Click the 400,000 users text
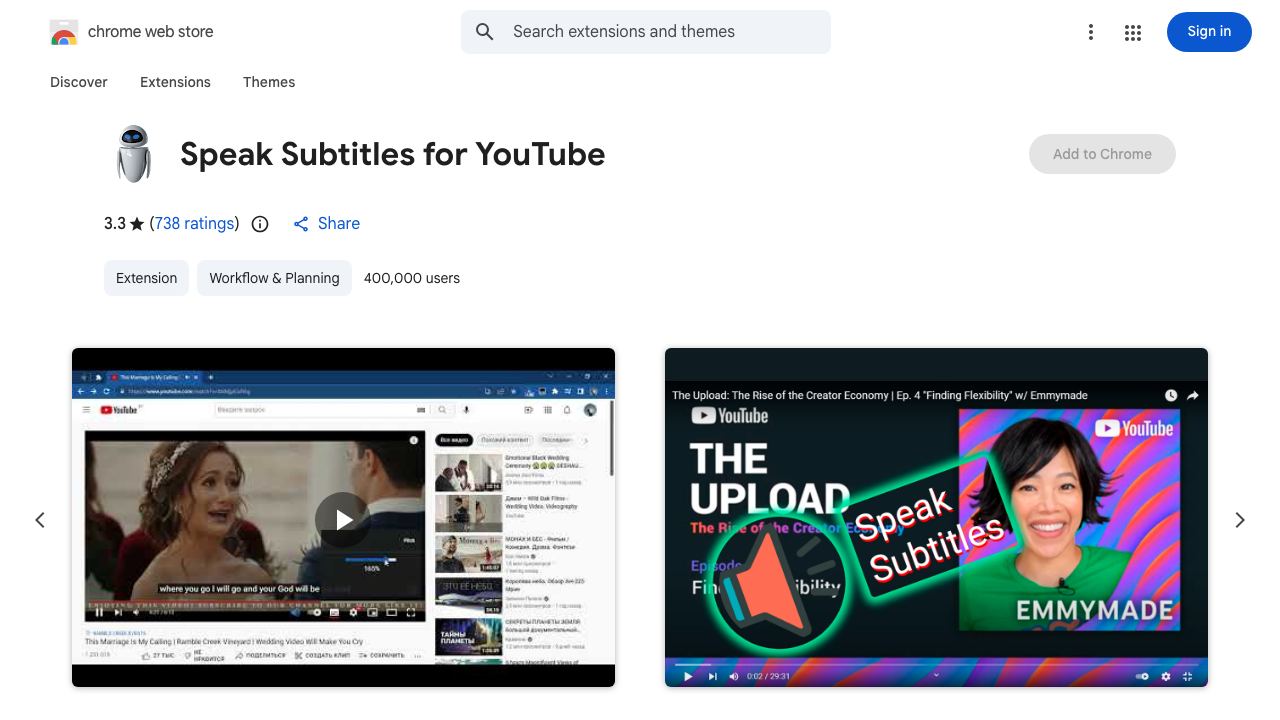Image resolution: width=1280 pixels, height=720 pixels. pyautogui.click(x=412, y=278)
